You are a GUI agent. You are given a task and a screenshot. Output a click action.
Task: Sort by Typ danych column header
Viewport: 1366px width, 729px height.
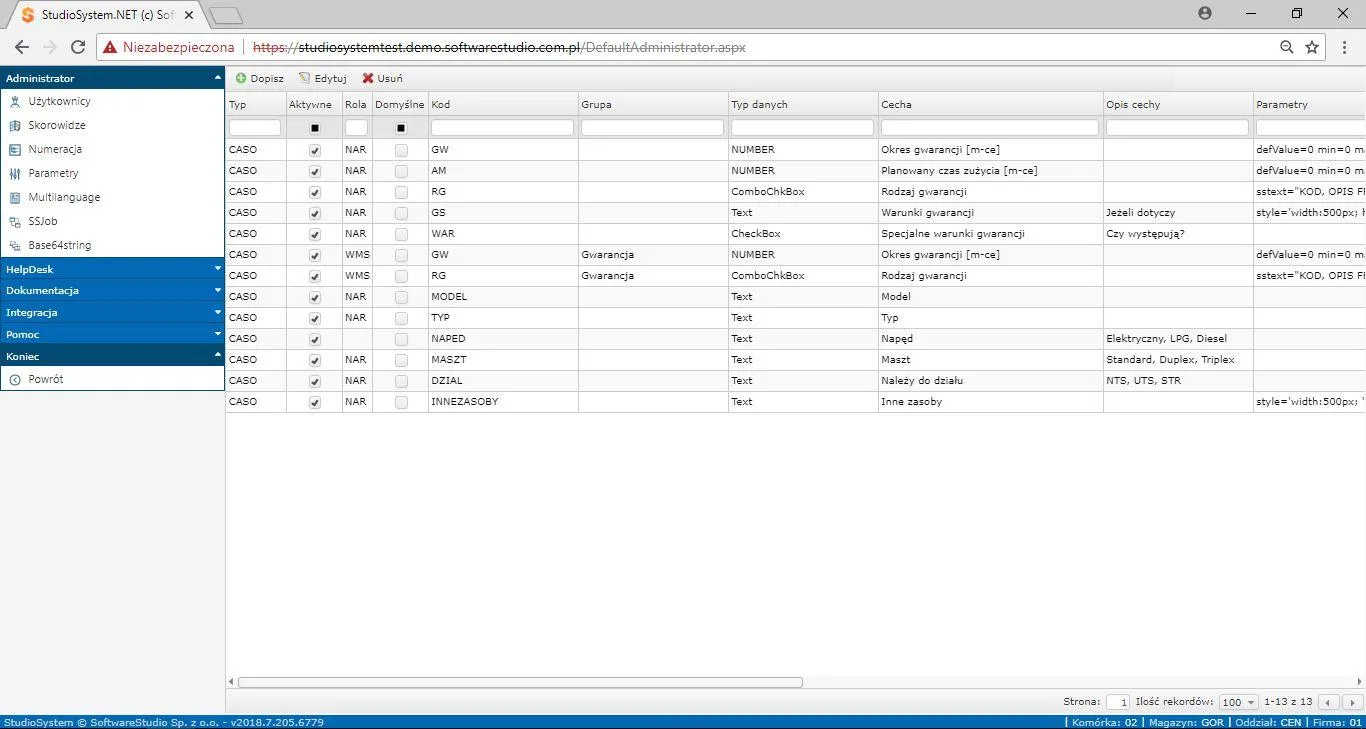click(x=803, y=104)
